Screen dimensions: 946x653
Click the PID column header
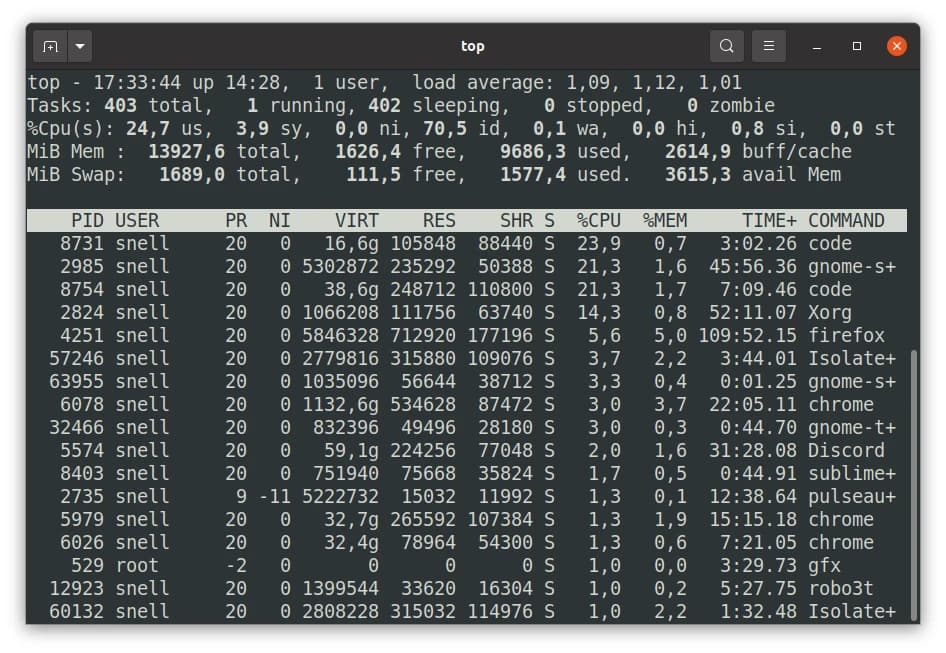point(87,220)
